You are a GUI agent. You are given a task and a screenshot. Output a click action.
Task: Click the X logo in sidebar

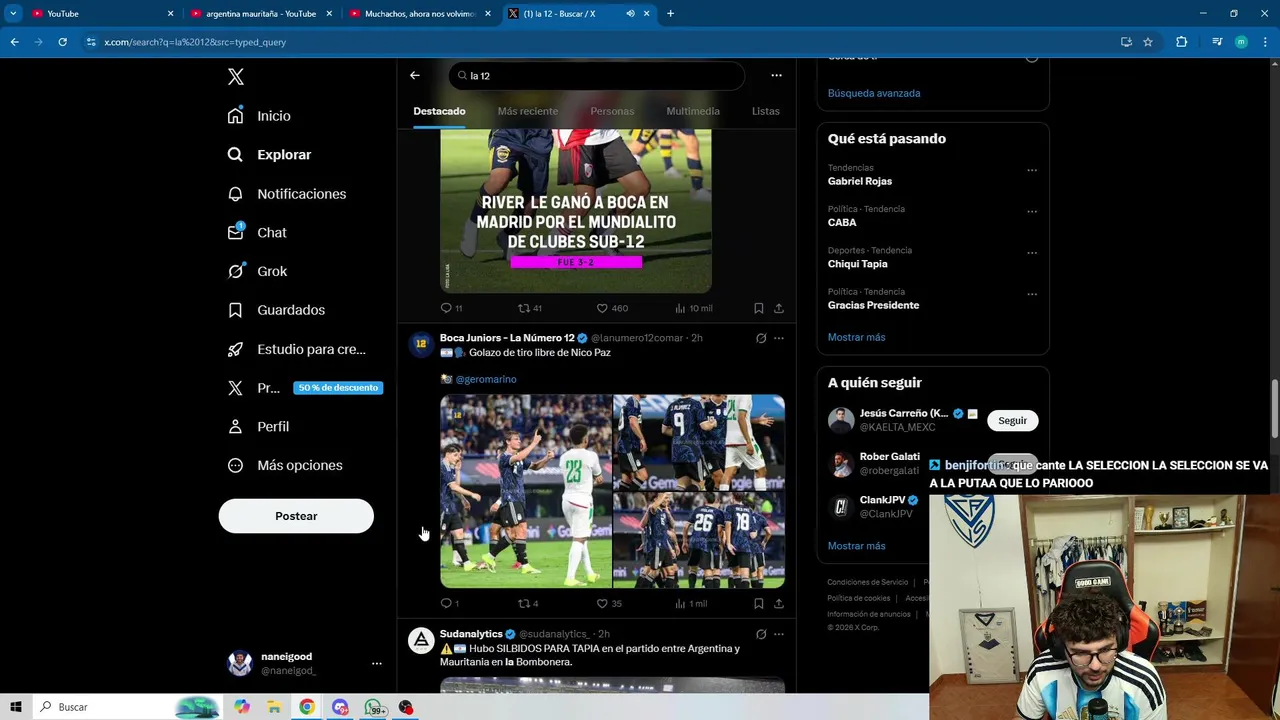tap(235, 77)
